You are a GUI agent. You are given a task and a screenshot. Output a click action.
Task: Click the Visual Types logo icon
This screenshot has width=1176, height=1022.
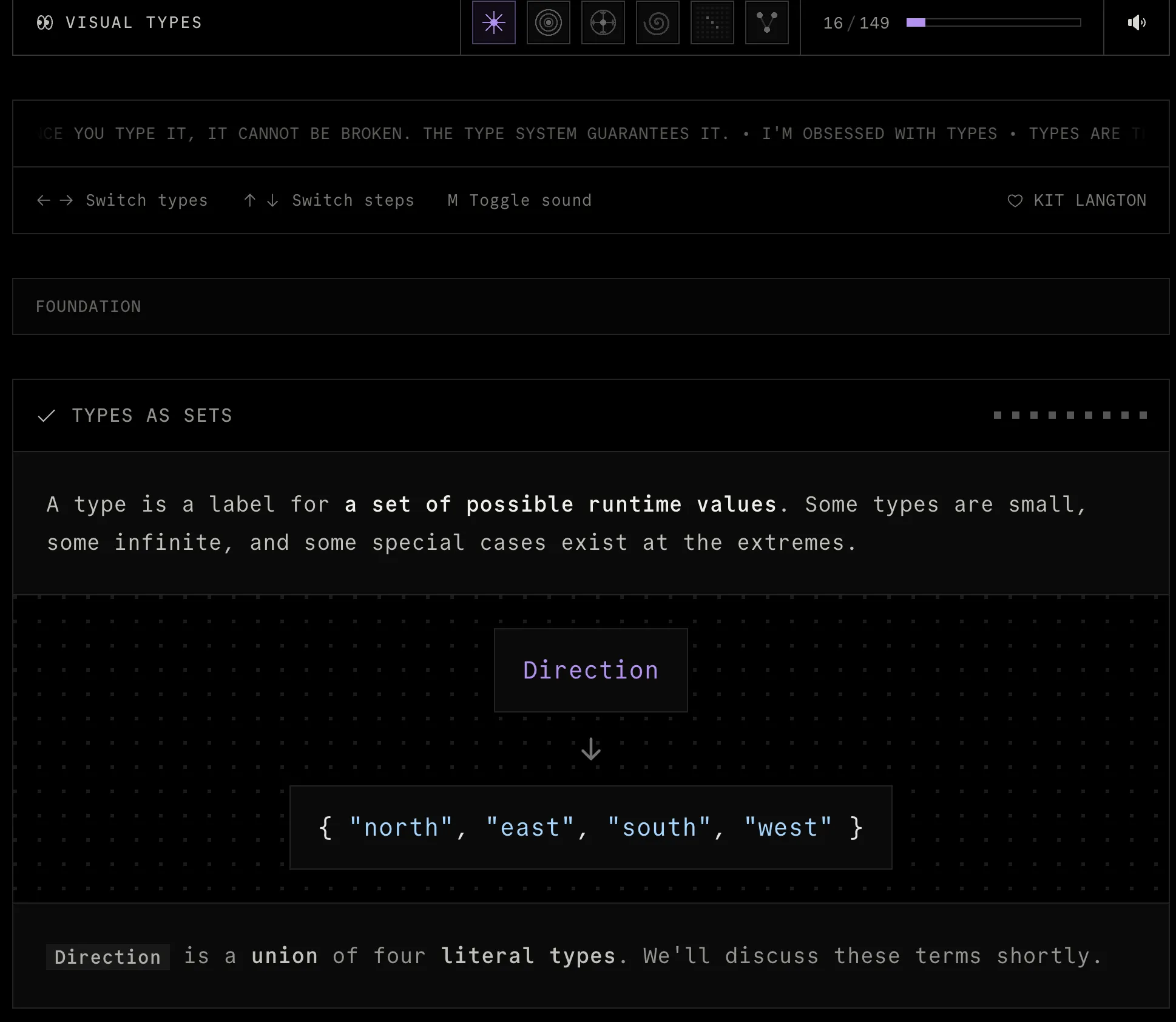pyautogui.click(x=45, y=23)
